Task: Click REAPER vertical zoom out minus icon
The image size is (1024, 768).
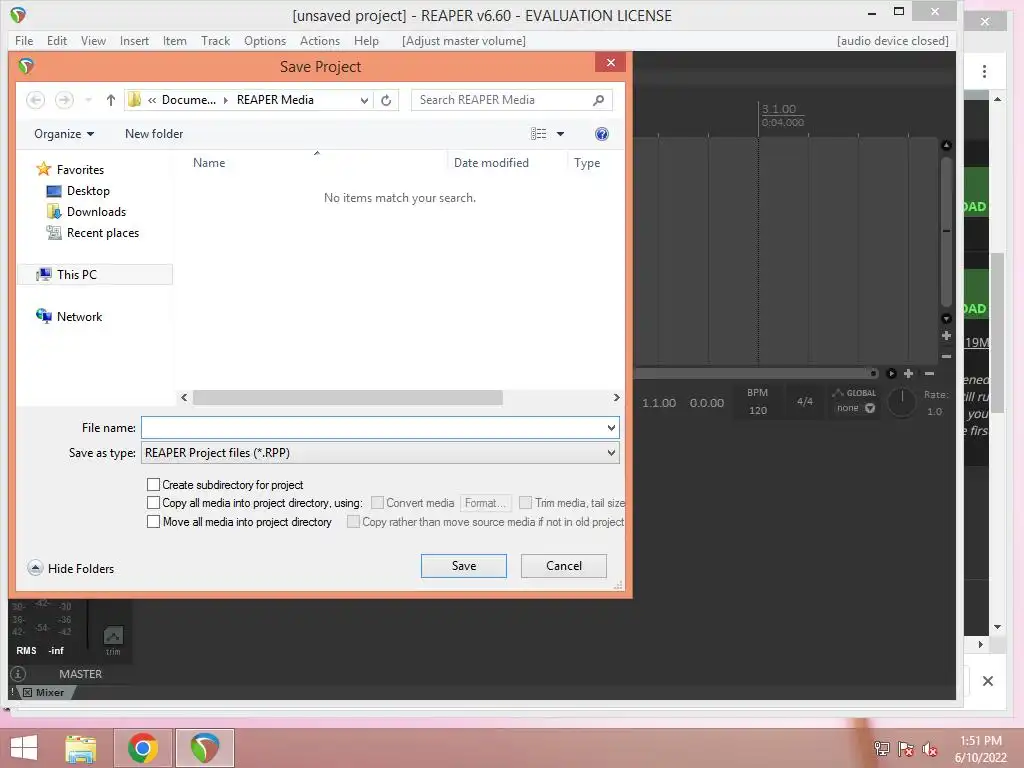Action: point(946,357)
